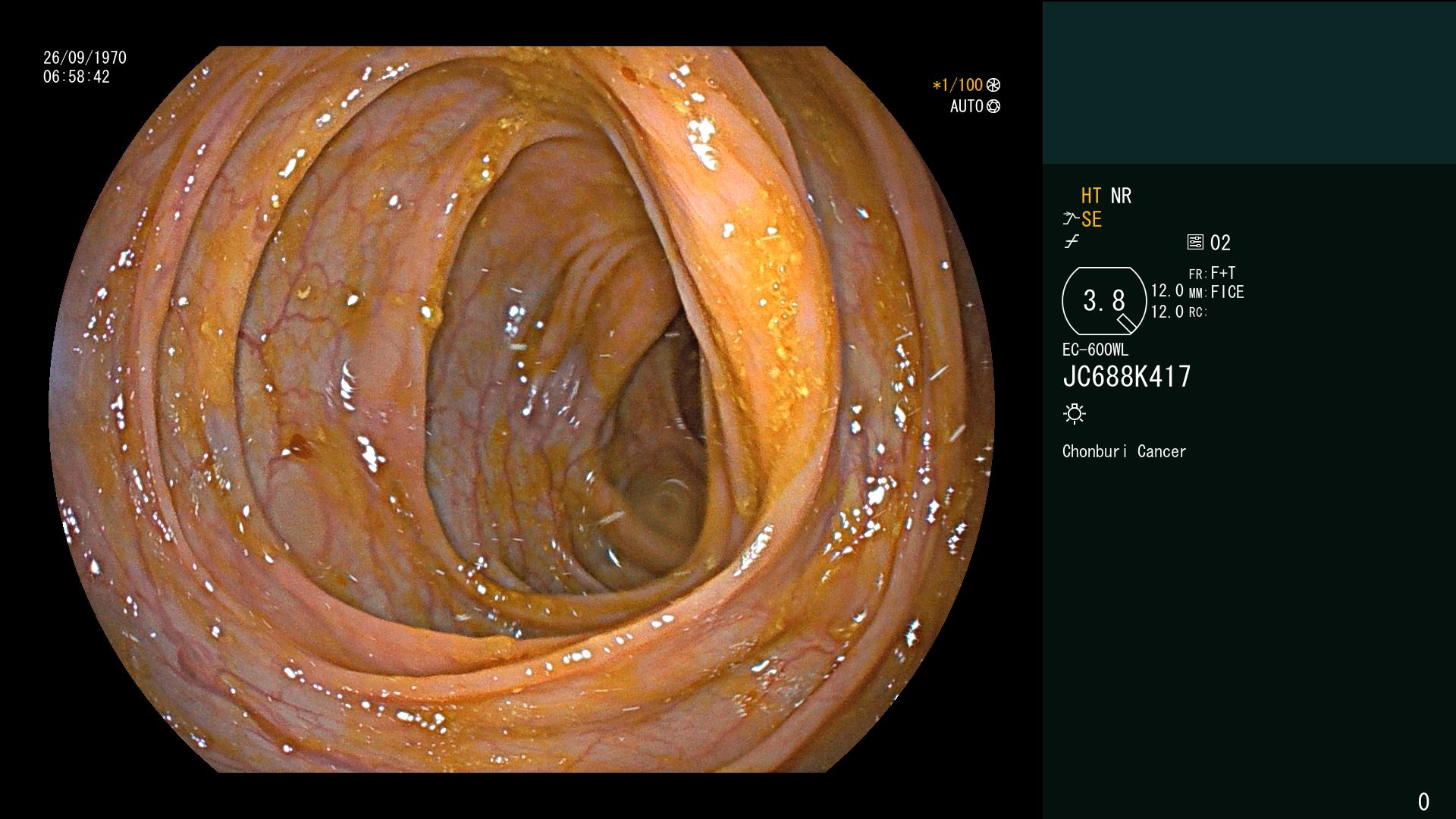The image size is (1456, 819).
Task: Click the upper 12.0 value
Action: 1167,290
